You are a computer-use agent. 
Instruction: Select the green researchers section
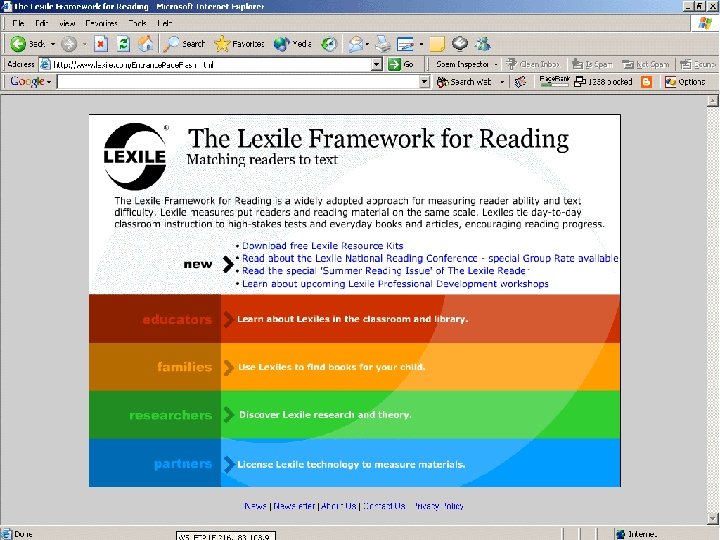tap(354, 415)
